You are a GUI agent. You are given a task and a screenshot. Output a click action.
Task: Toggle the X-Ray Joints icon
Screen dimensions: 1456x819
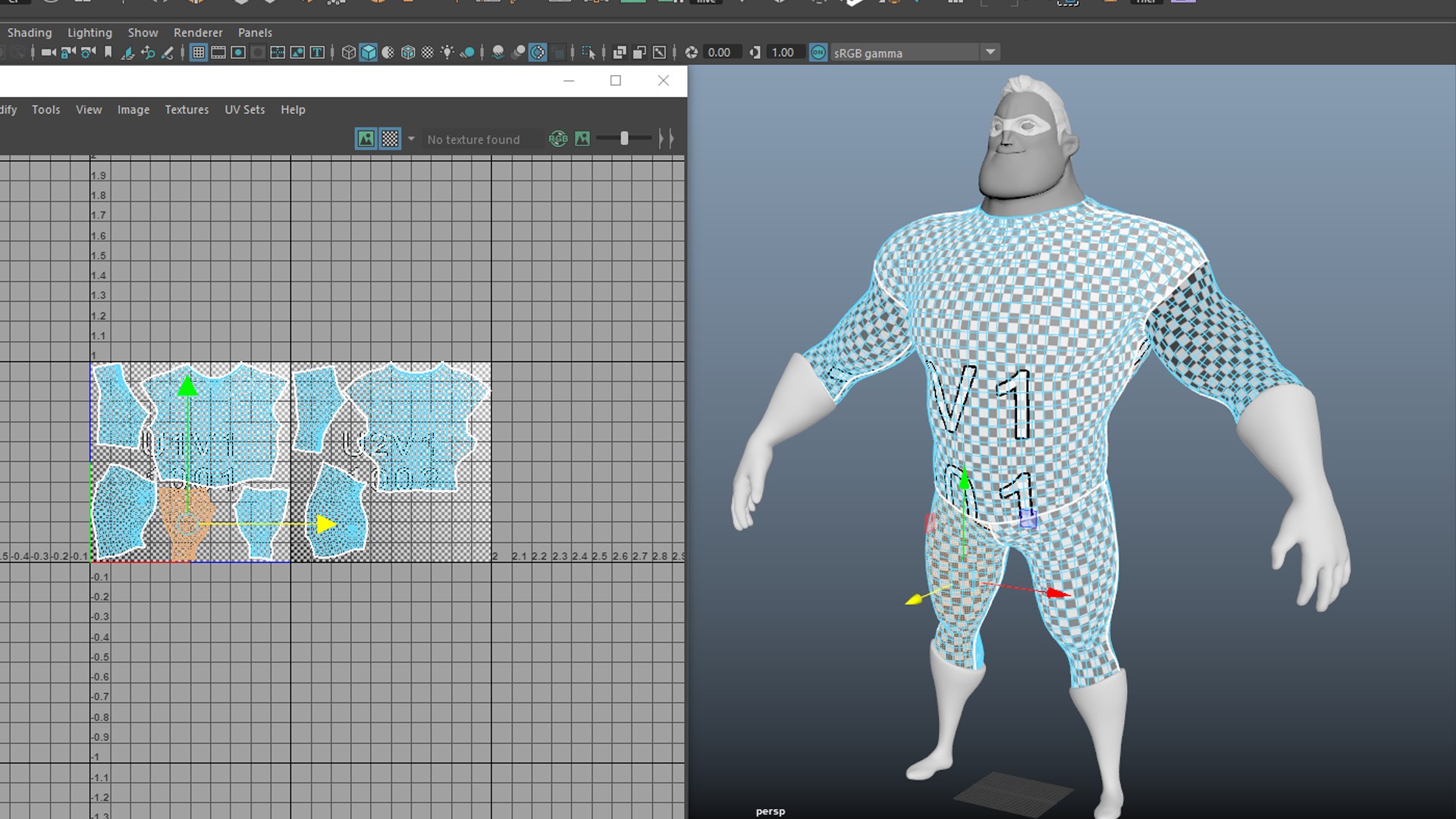tap(659, 52)
